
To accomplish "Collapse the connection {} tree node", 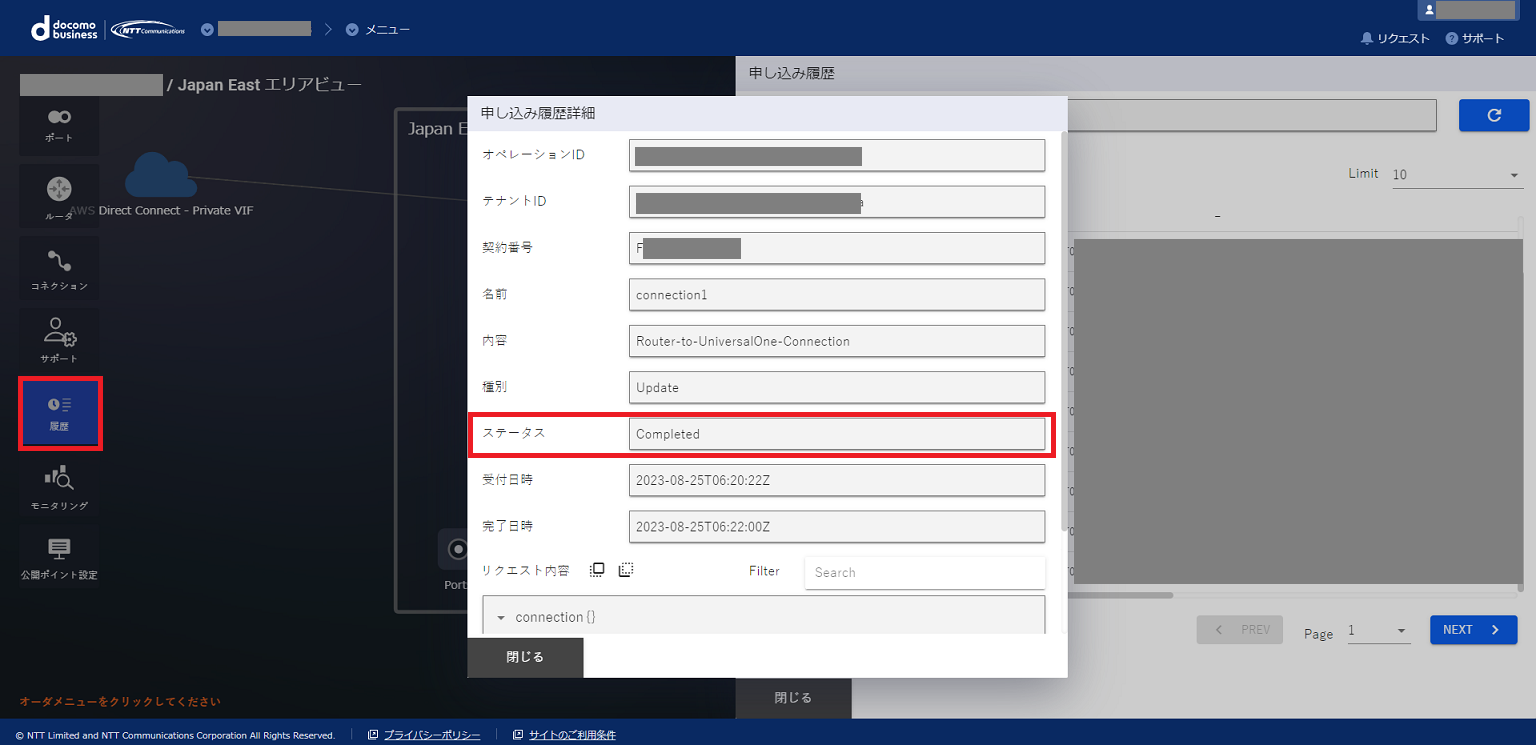I will [501, 618].
